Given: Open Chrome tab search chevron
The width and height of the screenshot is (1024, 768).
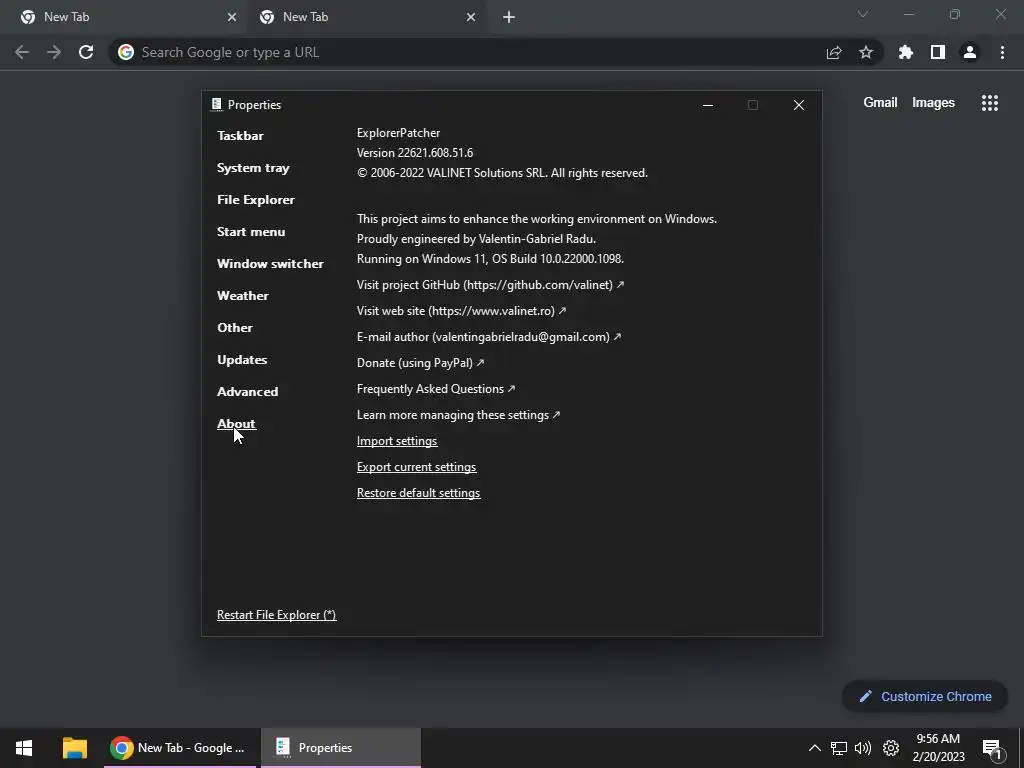Looking at the screenshot, I should (862, 14).
